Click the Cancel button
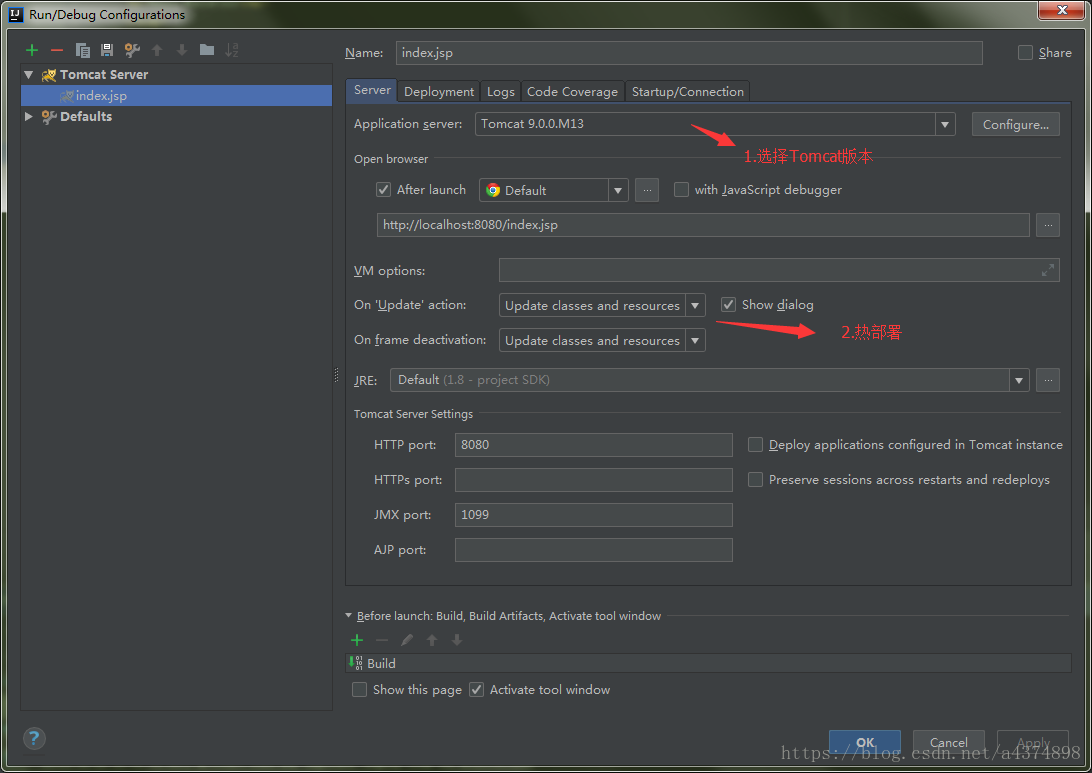This screenshot has height=773, width=1092. tap(949, 742)
